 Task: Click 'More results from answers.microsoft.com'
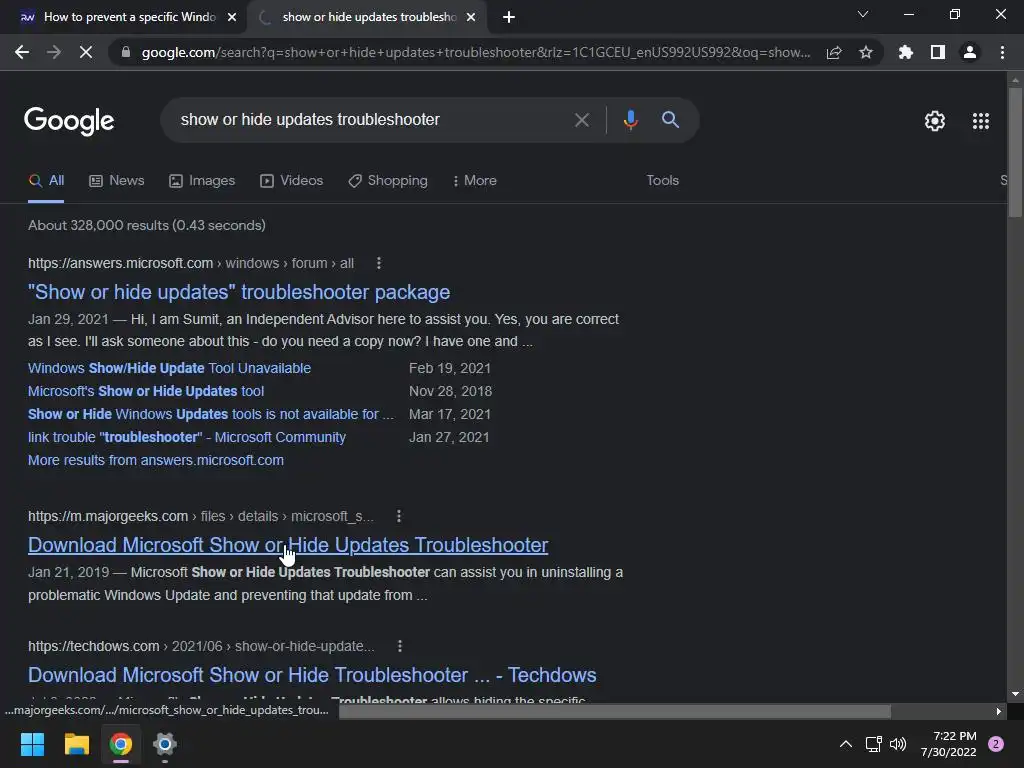pyautogui.click(x=155, y=460)
